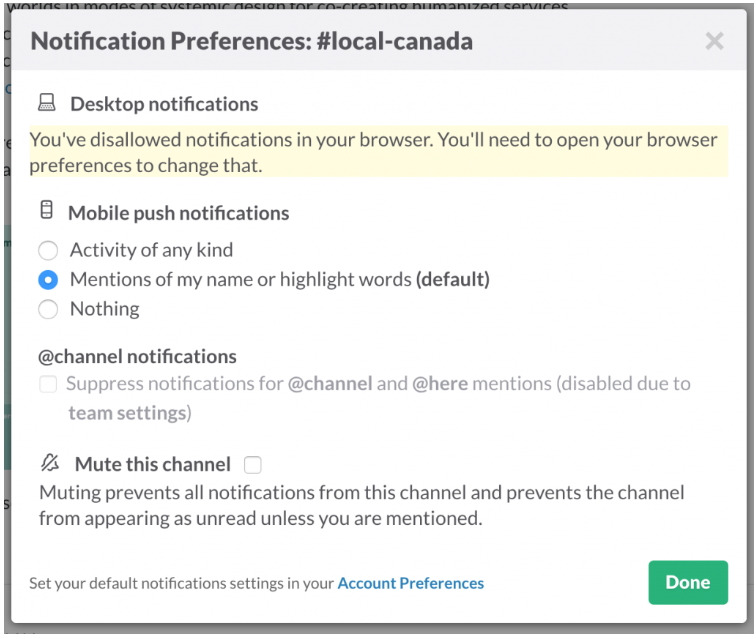
Task: Select the 'Activity of any kind' radio button
Action: (48, 250)
